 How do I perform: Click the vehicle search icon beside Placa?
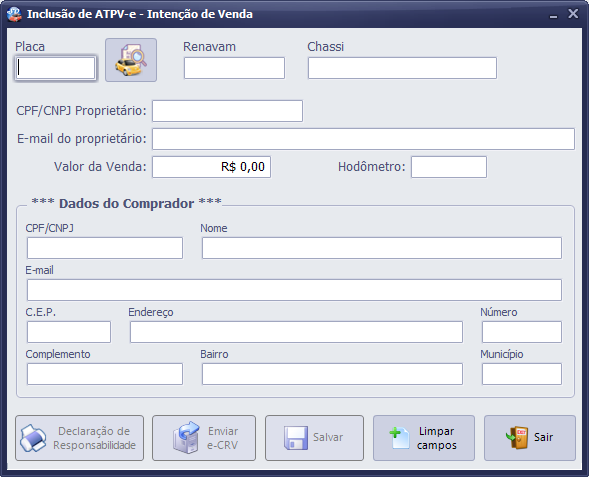click(131, 60)
